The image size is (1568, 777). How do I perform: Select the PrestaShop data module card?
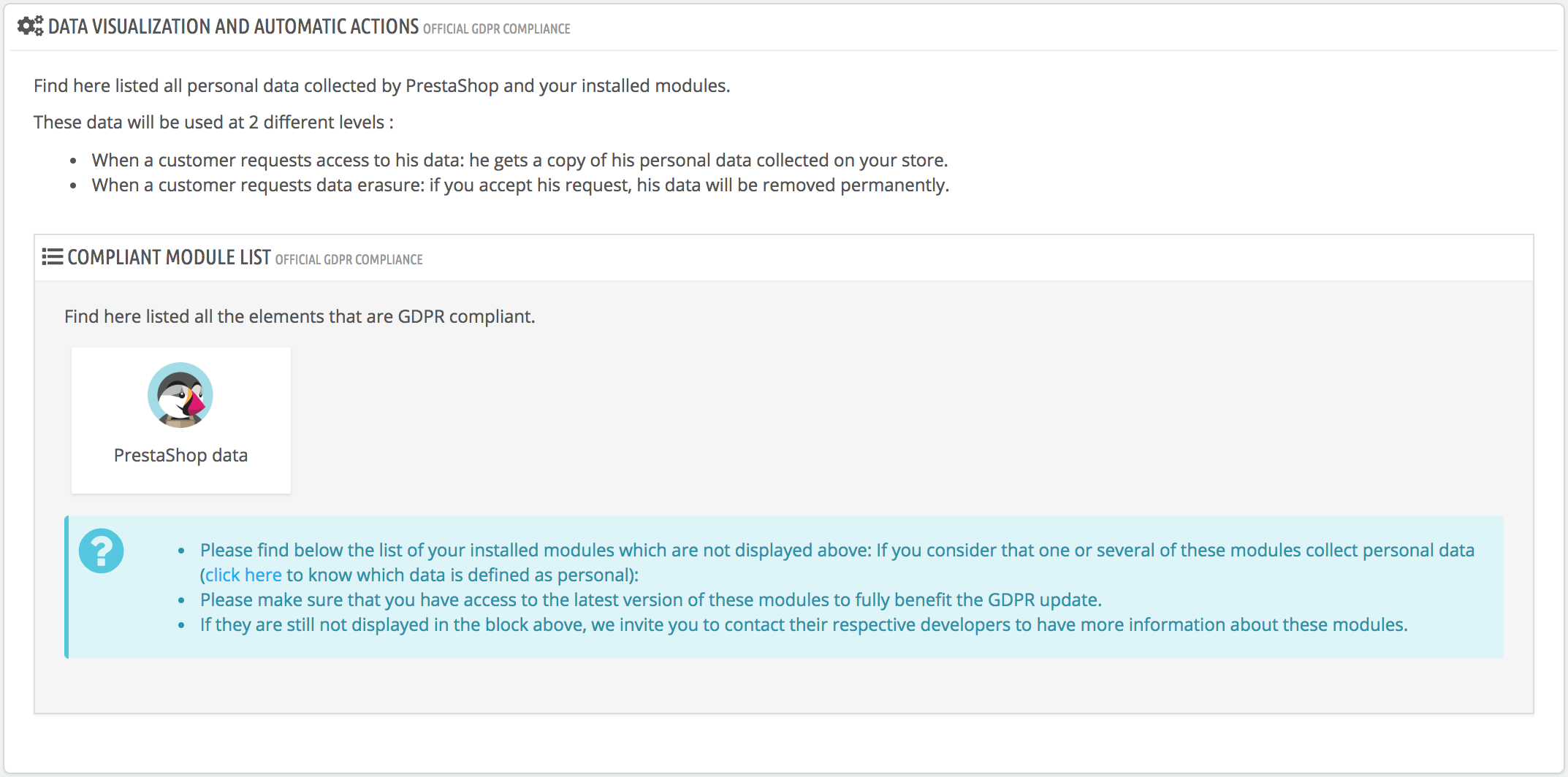pos(181,421)
